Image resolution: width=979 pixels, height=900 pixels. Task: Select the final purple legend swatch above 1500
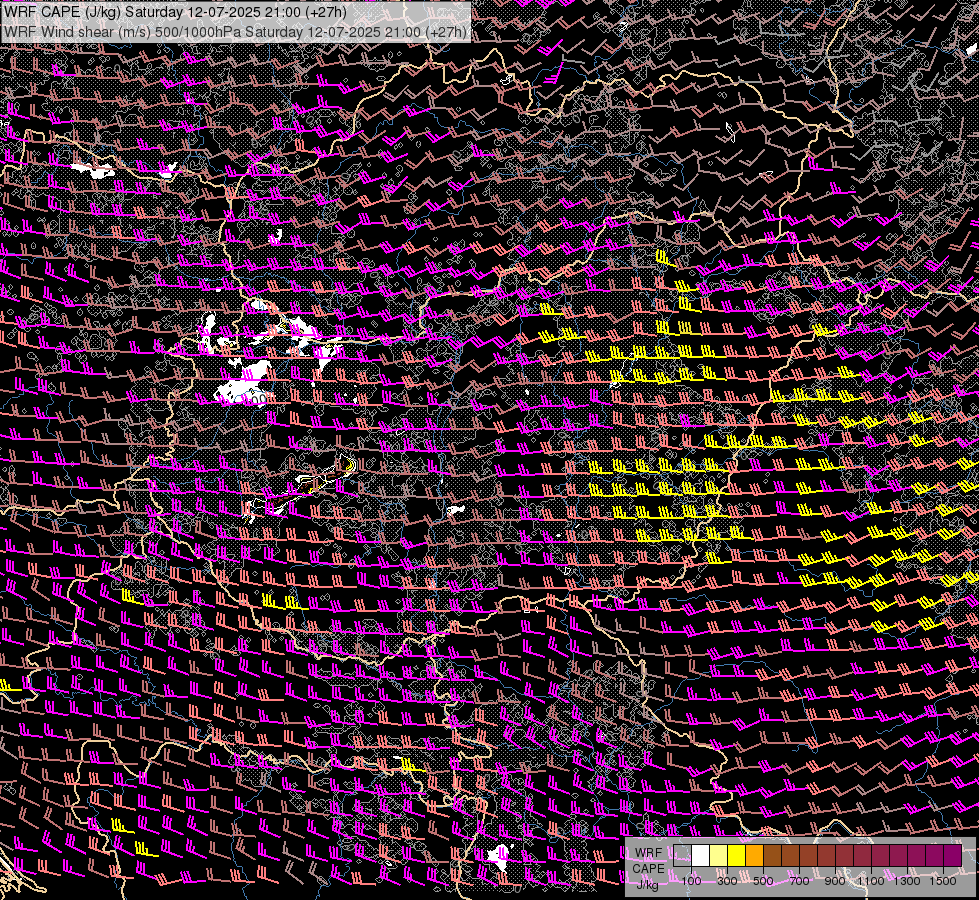(953, 855)
